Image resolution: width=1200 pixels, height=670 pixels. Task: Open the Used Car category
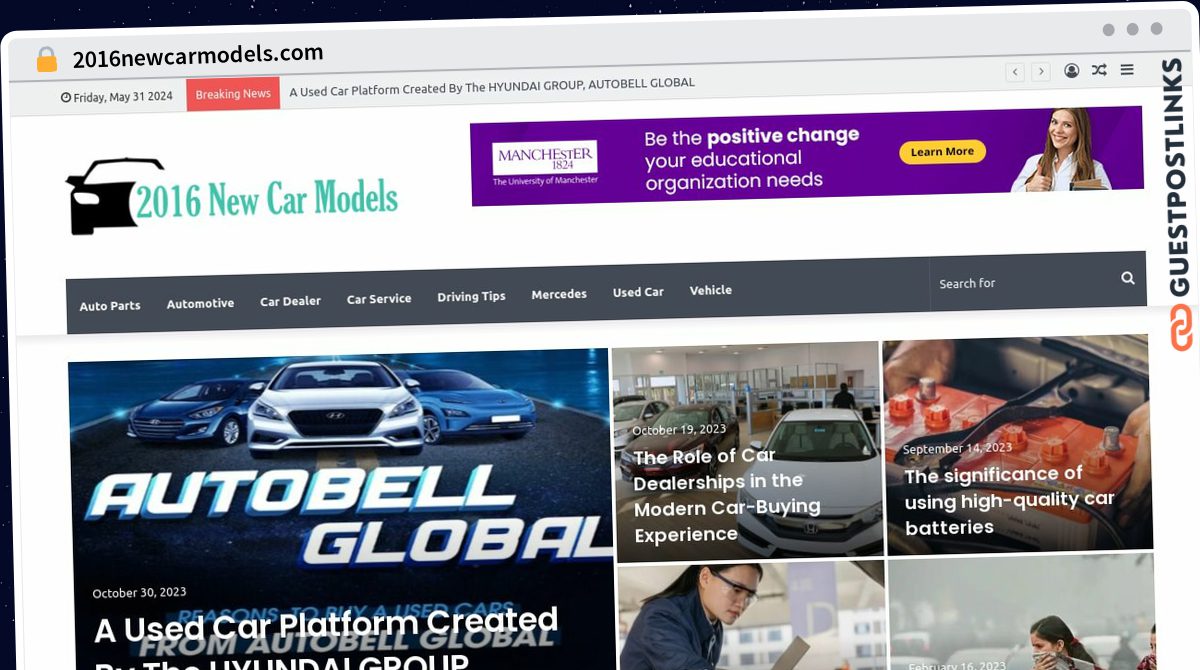(638, 292)
